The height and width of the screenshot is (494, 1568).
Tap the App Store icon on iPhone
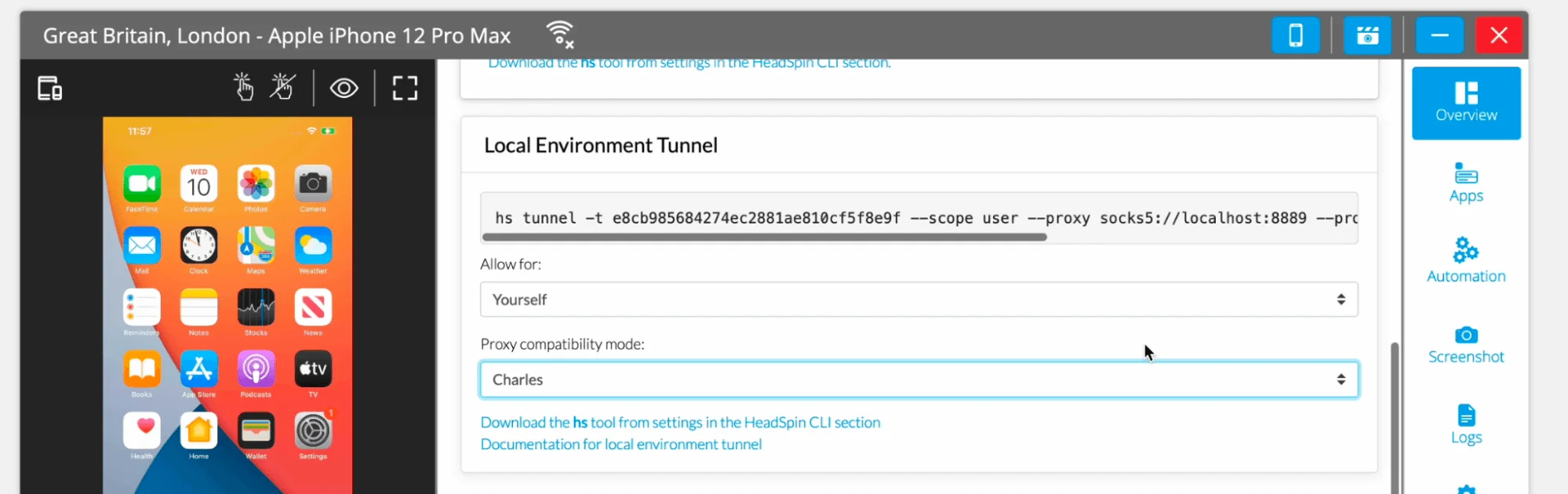coord(198,369)
